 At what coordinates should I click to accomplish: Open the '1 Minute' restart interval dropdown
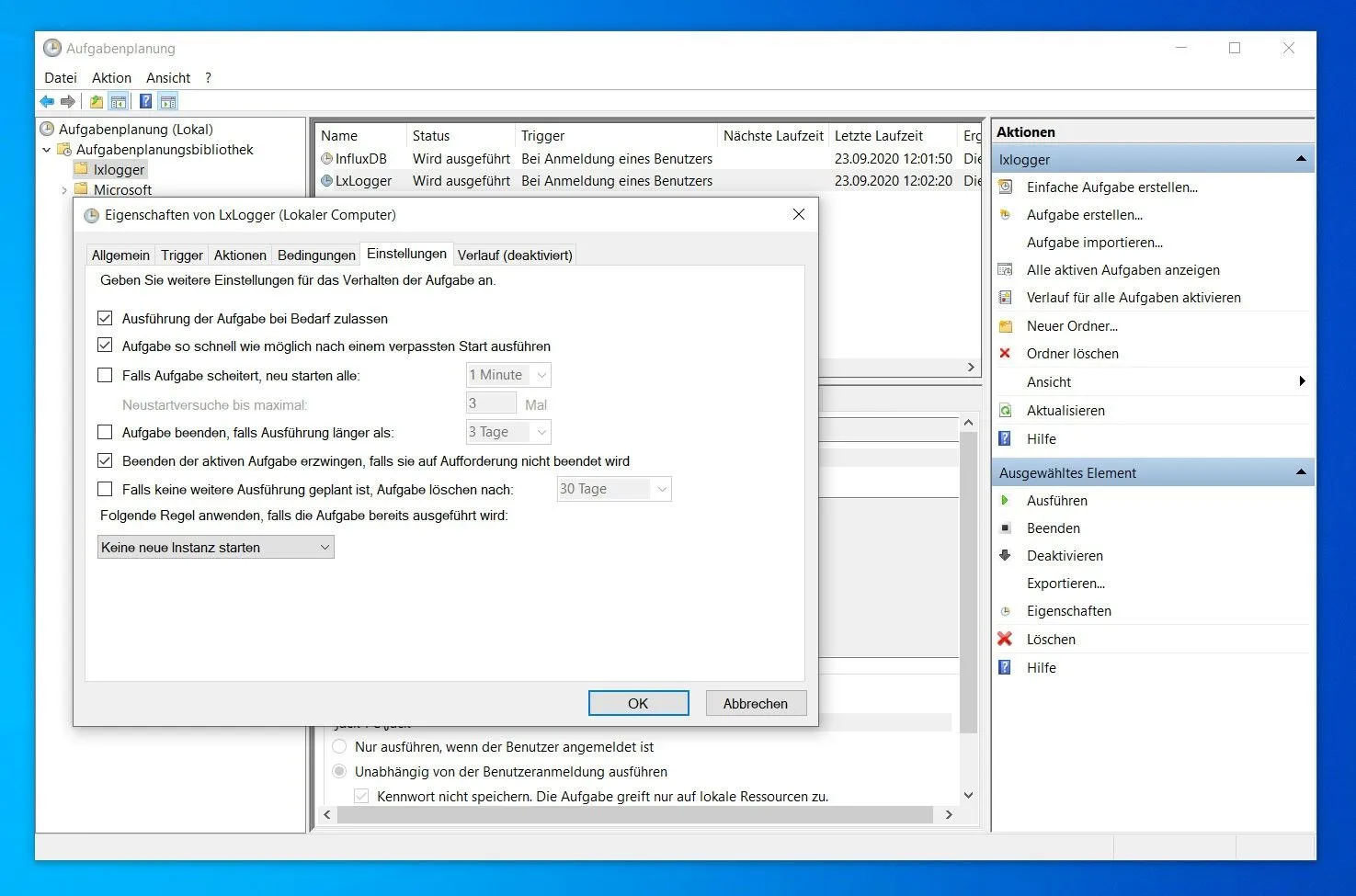coord(508,375)
